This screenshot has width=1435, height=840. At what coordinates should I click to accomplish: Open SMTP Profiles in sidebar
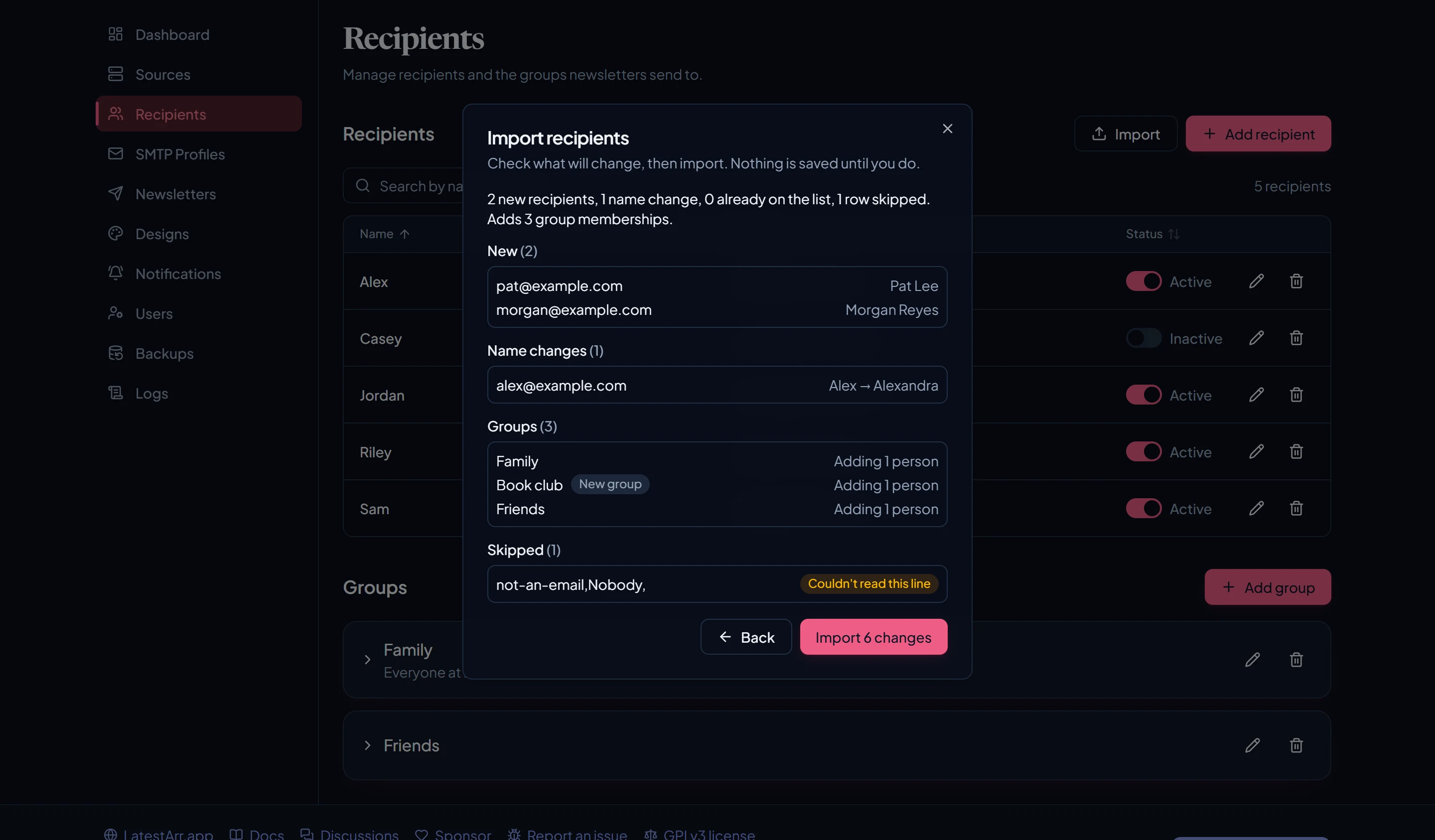tap(199, 154)
